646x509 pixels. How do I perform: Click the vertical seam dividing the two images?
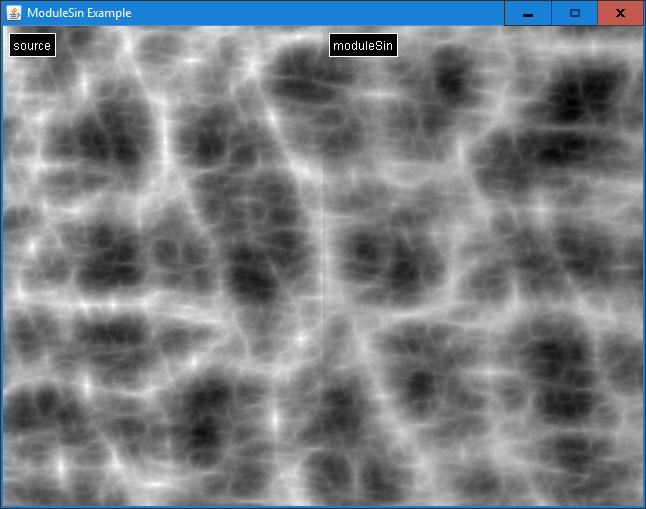coord(323,265)
